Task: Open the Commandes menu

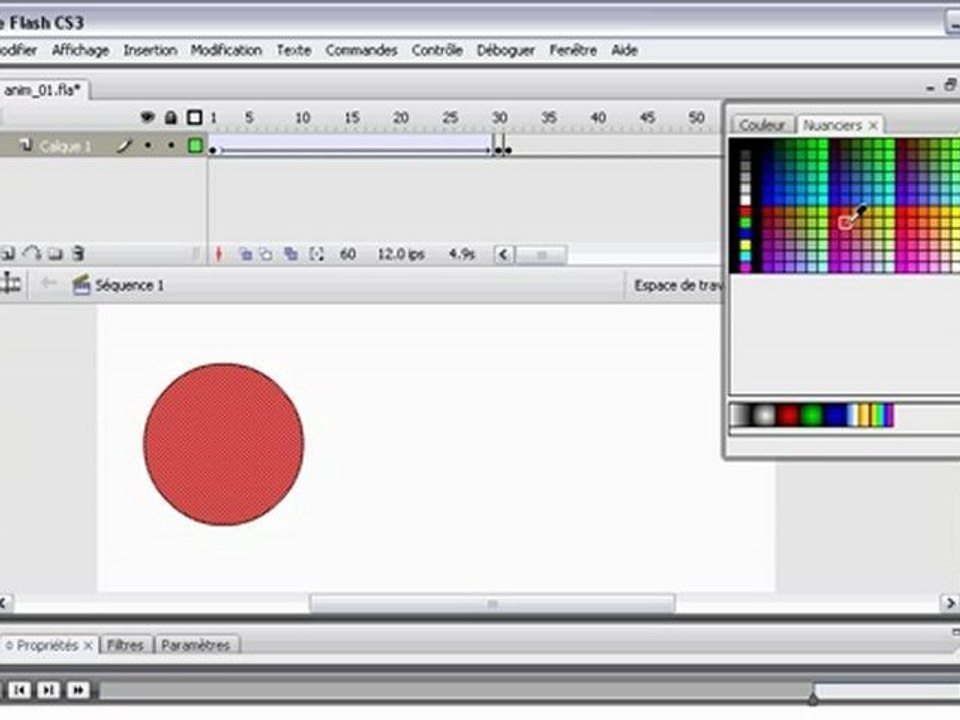Action: [x=361, y=50]
